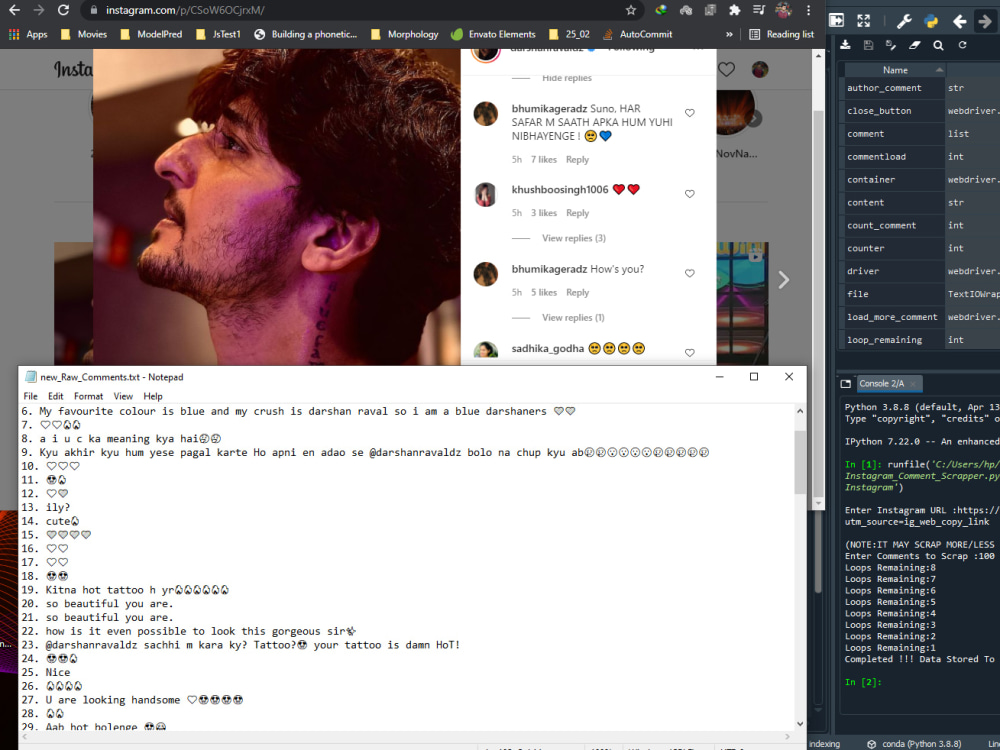Screen dimensions: 1000x750
Task: Open the Reading list panel
Action: [781, 34]
